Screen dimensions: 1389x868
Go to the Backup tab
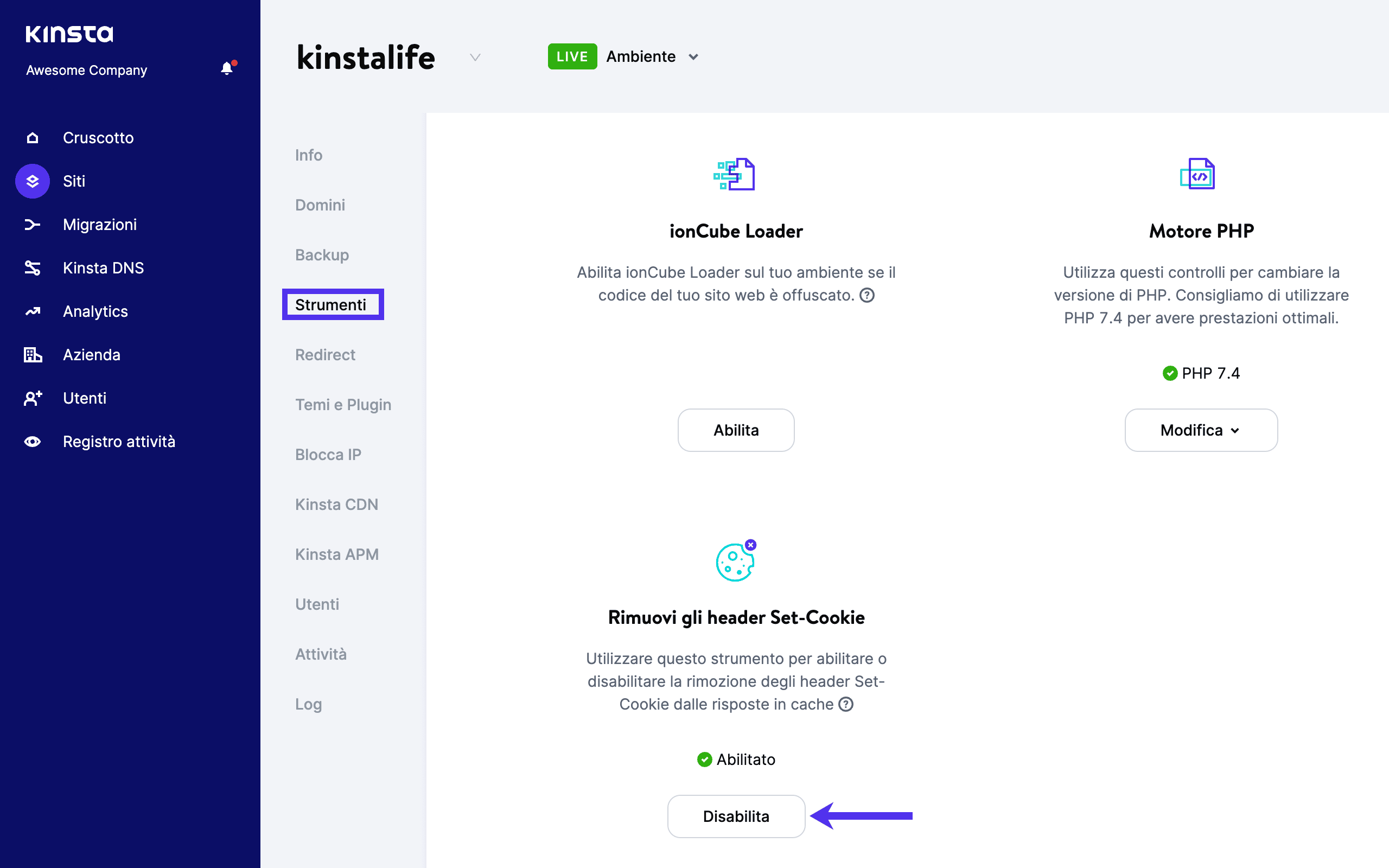click(322, 255)
